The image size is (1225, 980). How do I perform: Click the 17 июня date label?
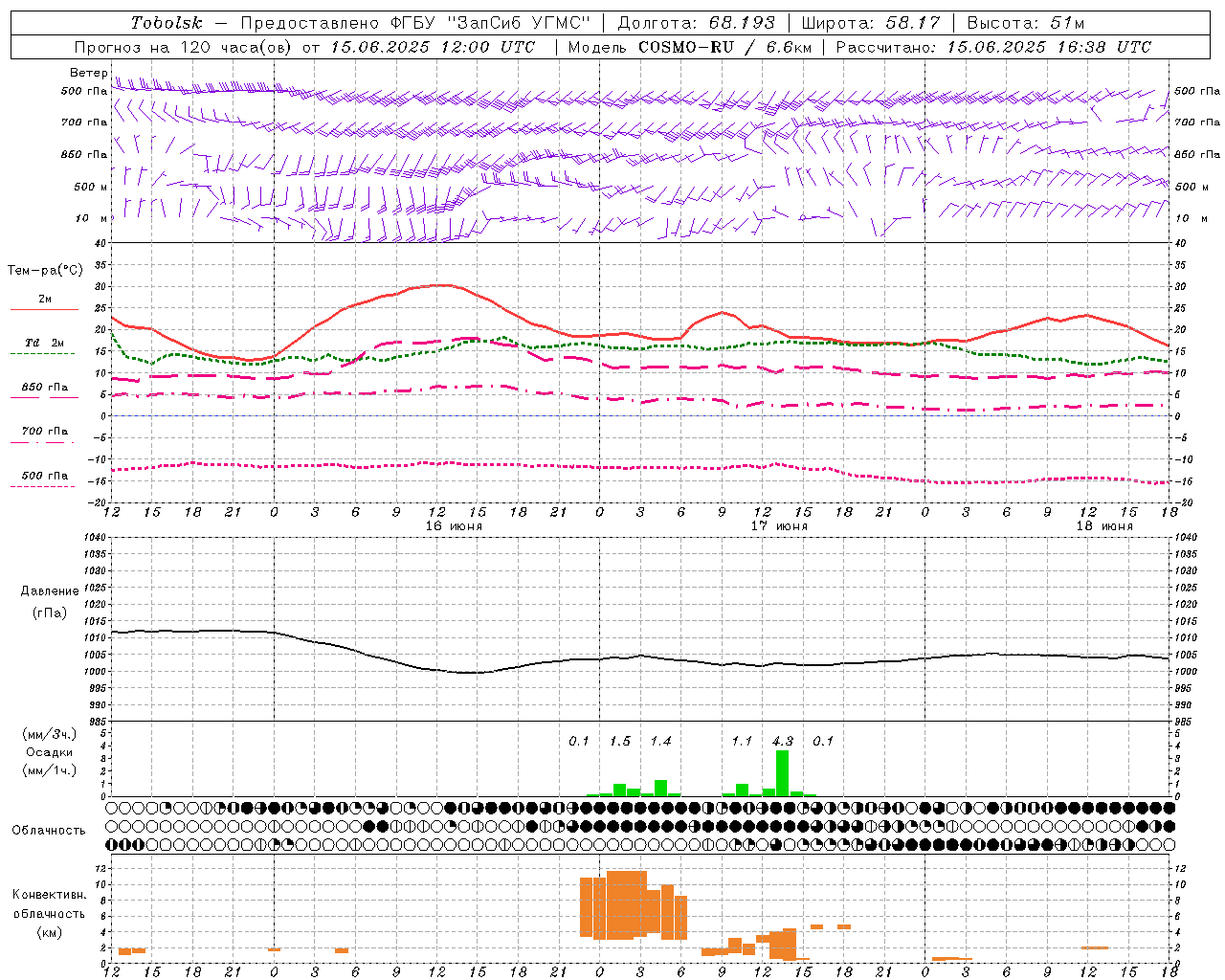click(x=779, y=526)
